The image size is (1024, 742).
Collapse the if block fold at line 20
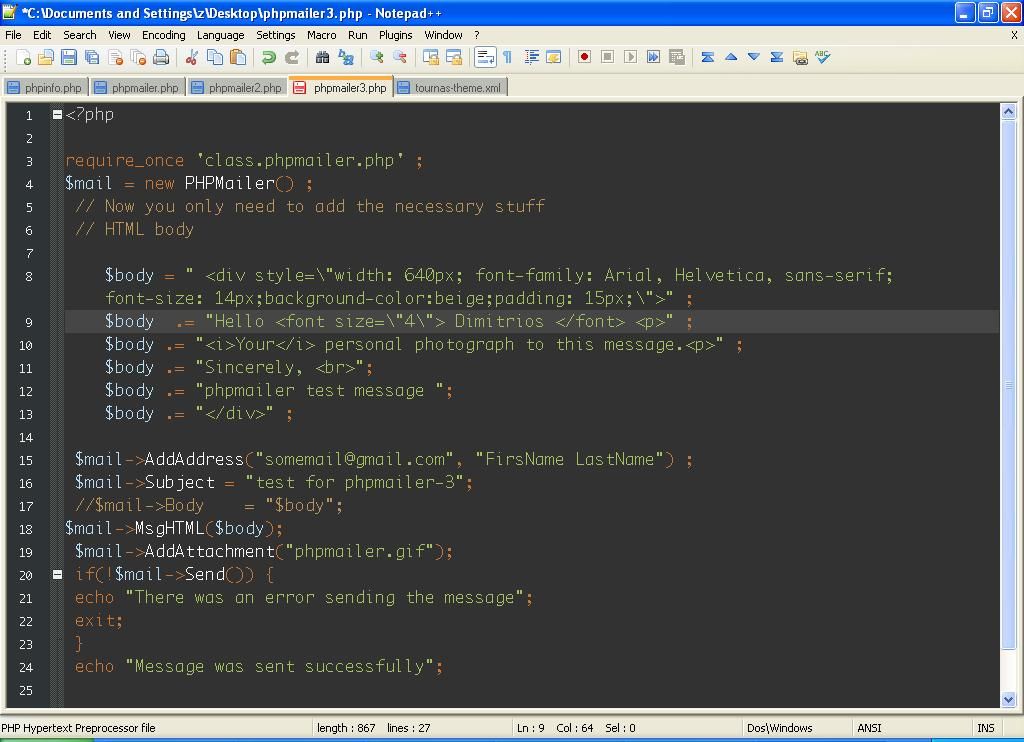click(57, 574)
